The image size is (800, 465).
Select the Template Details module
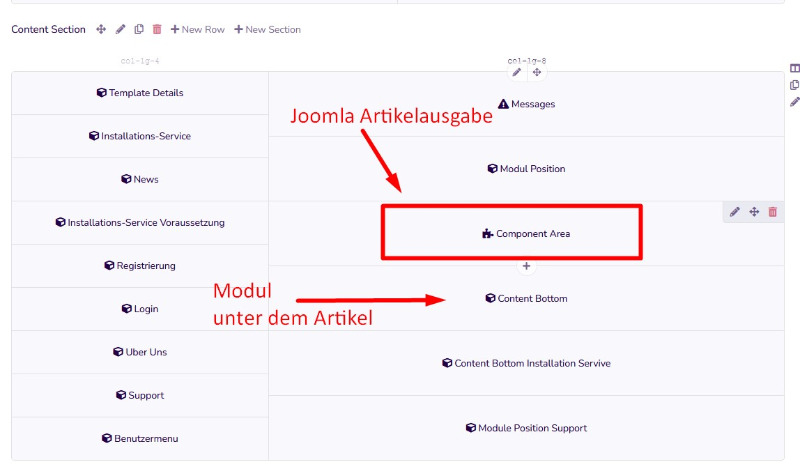click(x=140, y=93)
